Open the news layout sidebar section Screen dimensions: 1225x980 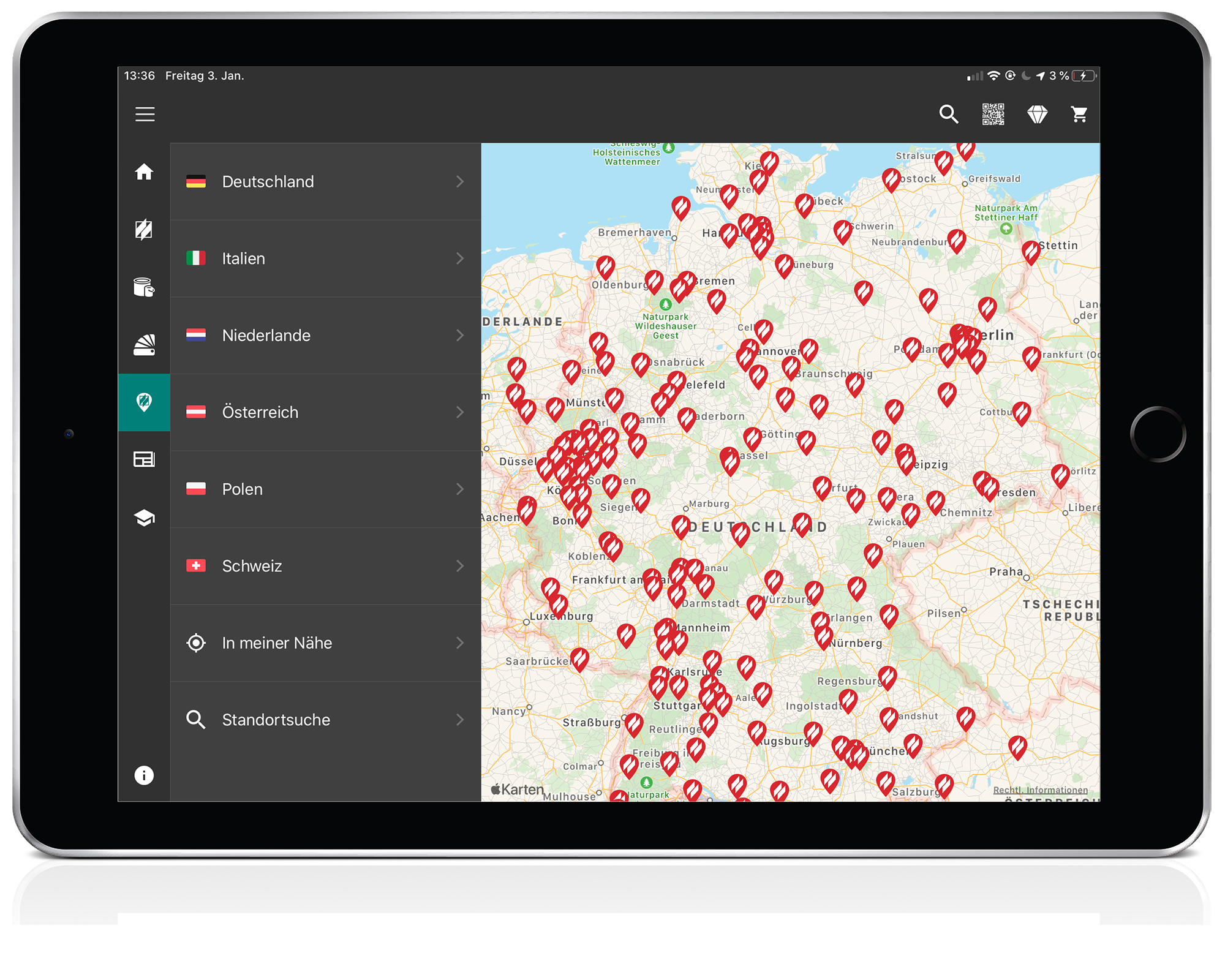(144, 459)
